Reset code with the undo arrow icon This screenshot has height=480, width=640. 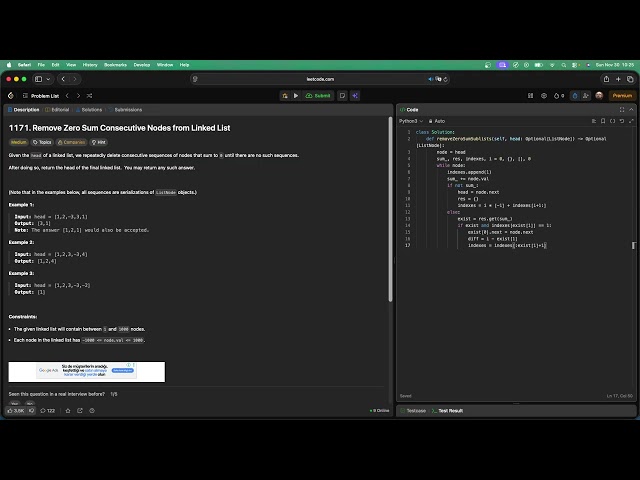coord(622,121)
